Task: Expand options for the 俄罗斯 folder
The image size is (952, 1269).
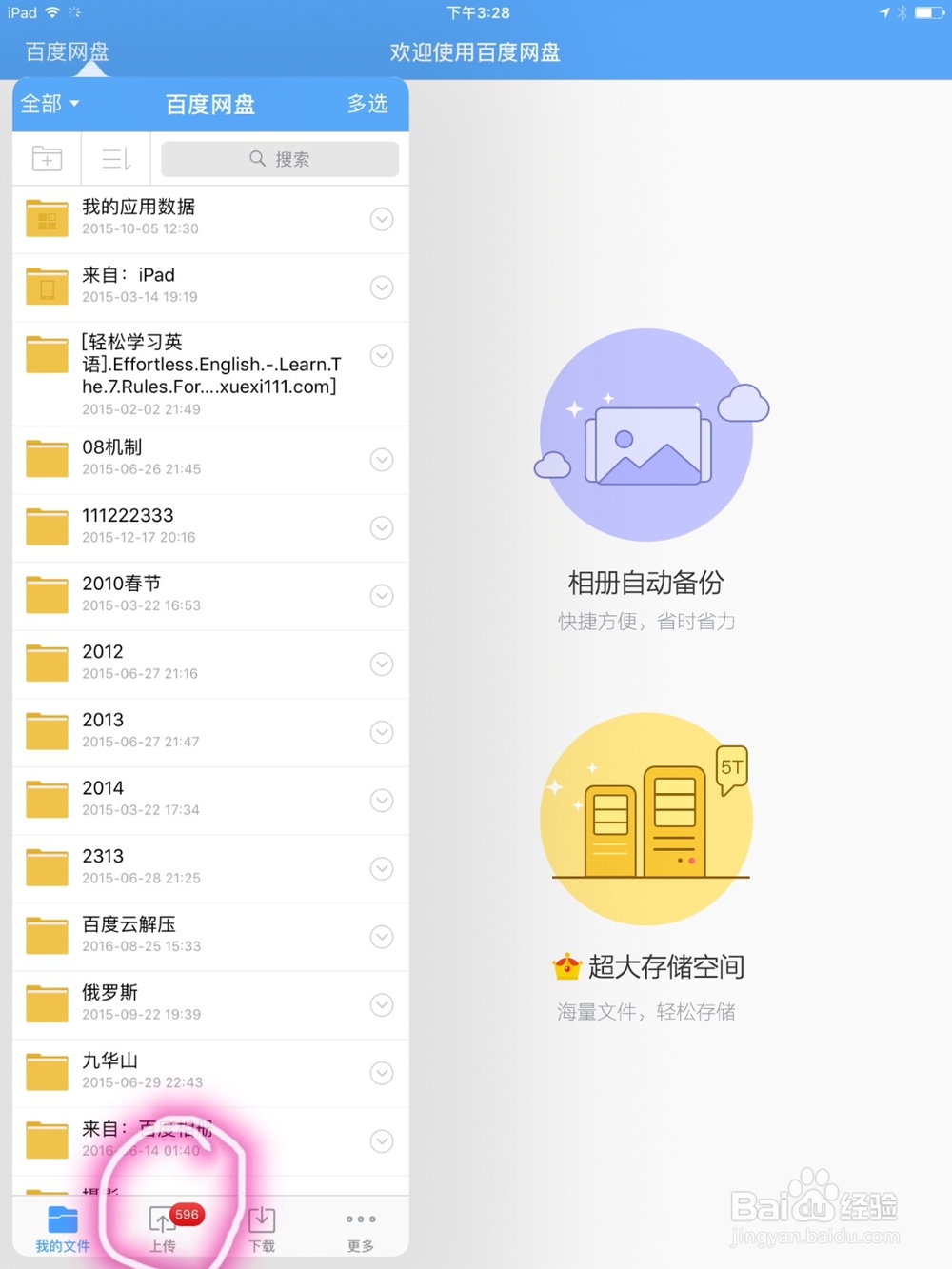Action: (x=382, y=1004)
